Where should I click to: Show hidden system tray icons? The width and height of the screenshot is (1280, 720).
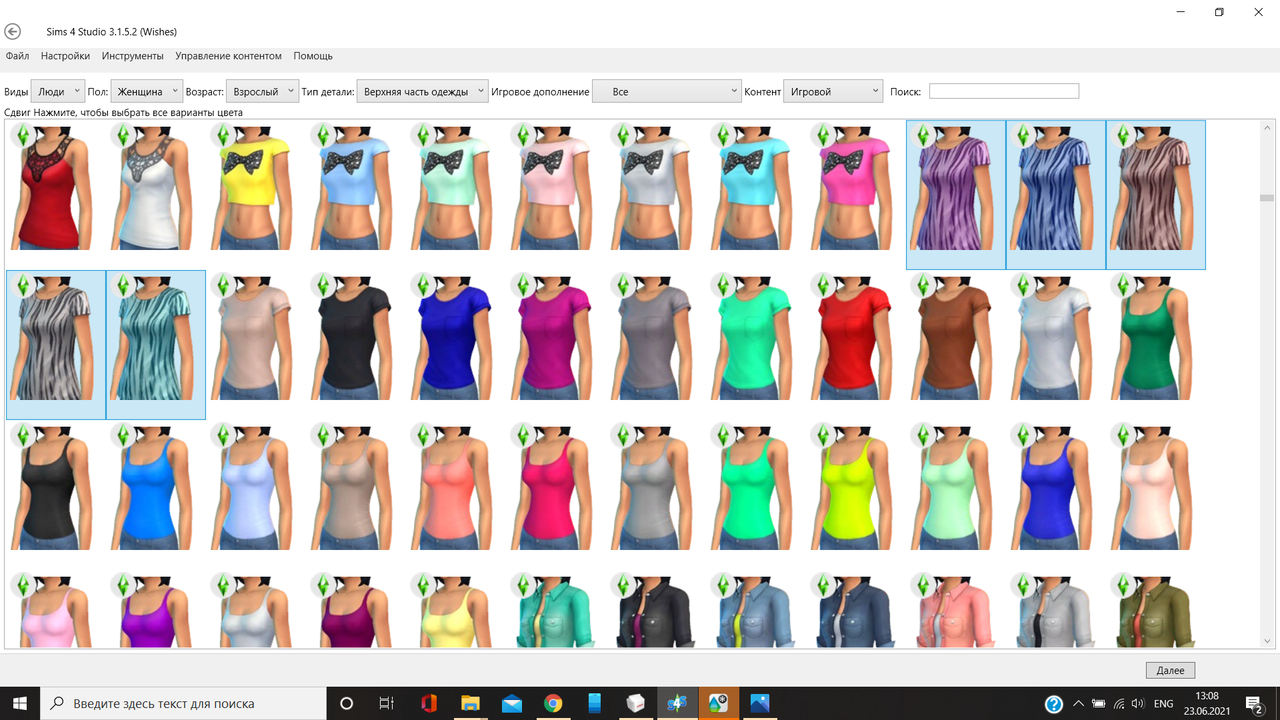1078,704
